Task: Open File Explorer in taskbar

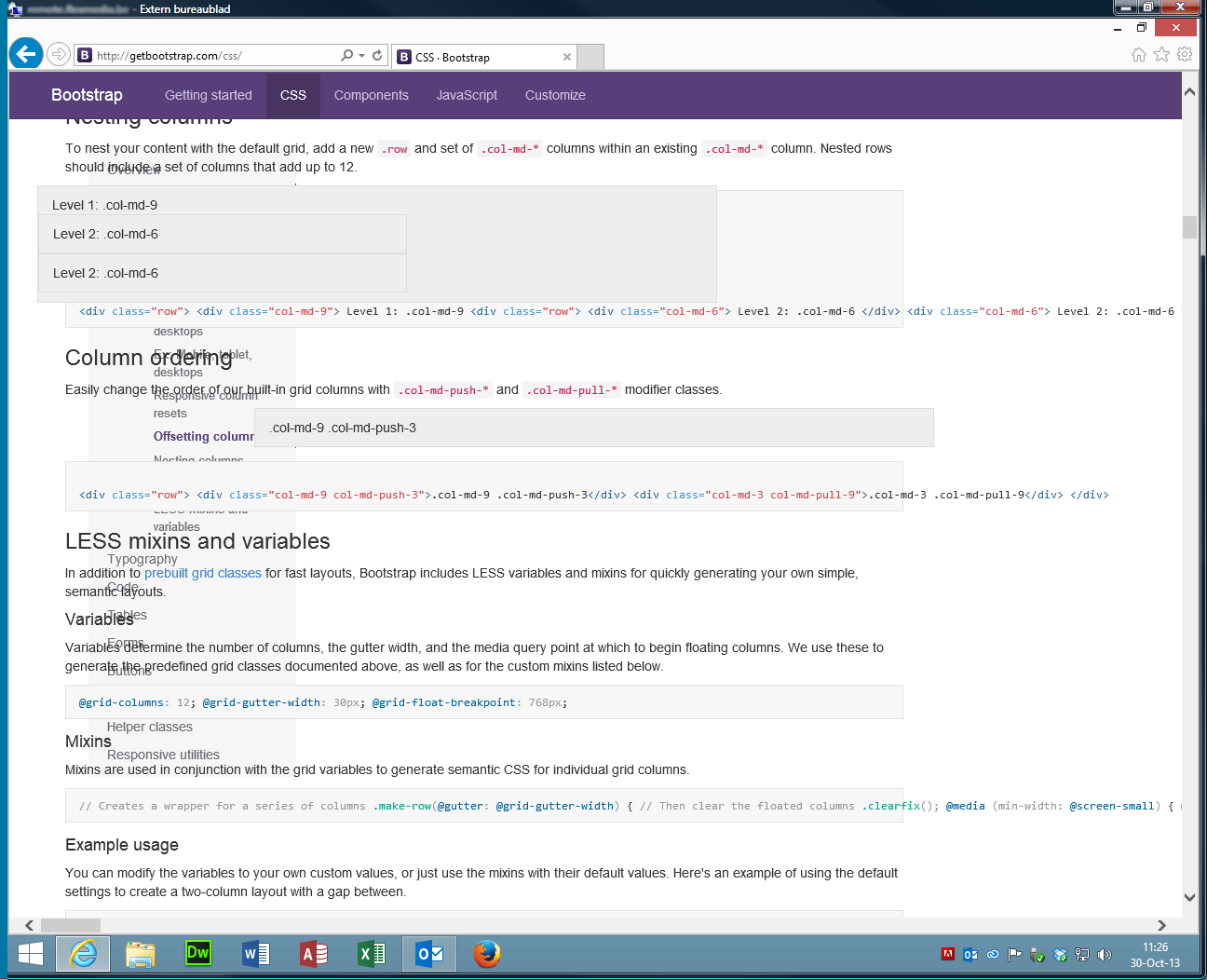Action: [x=141, y=954]
